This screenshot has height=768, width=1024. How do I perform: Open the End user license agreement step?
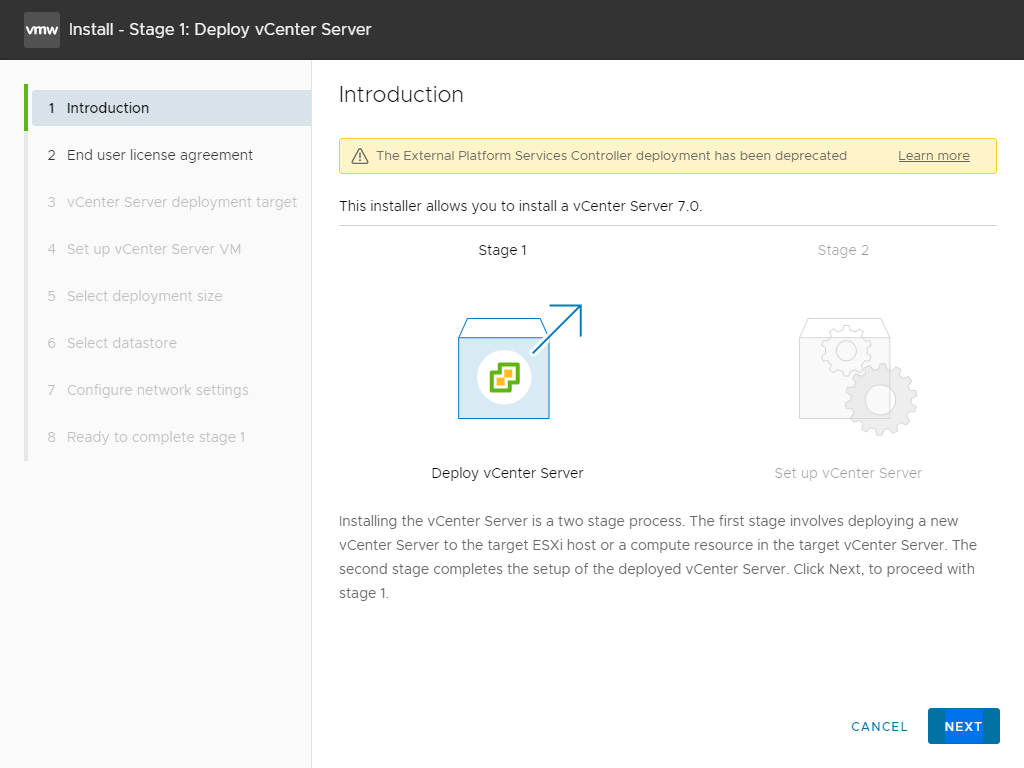[159, 155]
